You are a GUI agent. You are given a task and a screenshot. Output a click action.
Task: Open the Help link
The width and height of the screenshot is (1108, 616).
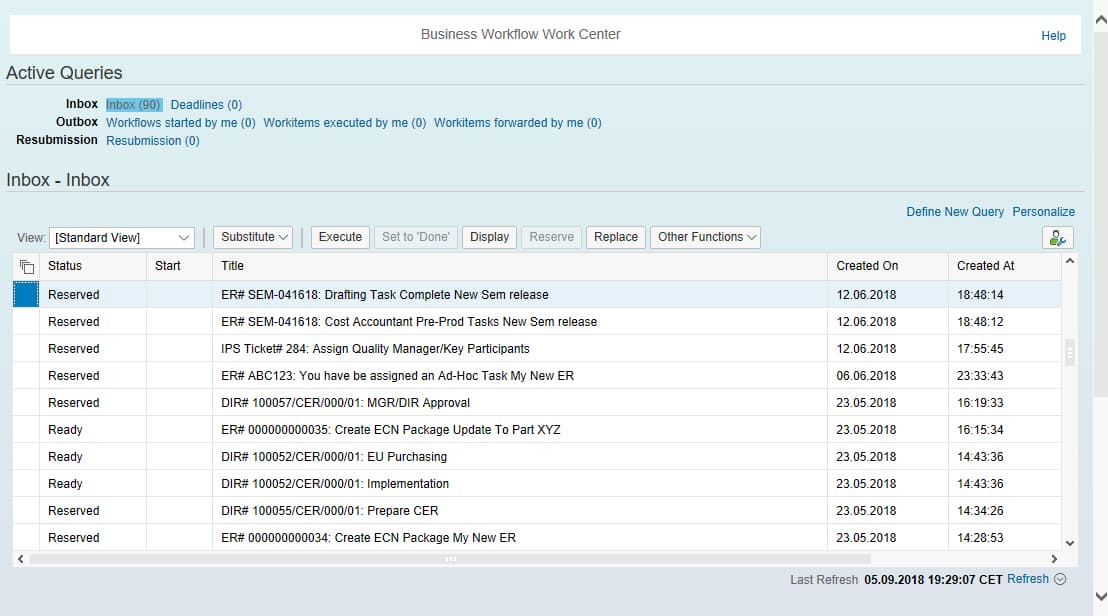pyautogui.click(x=1053, y=35)
